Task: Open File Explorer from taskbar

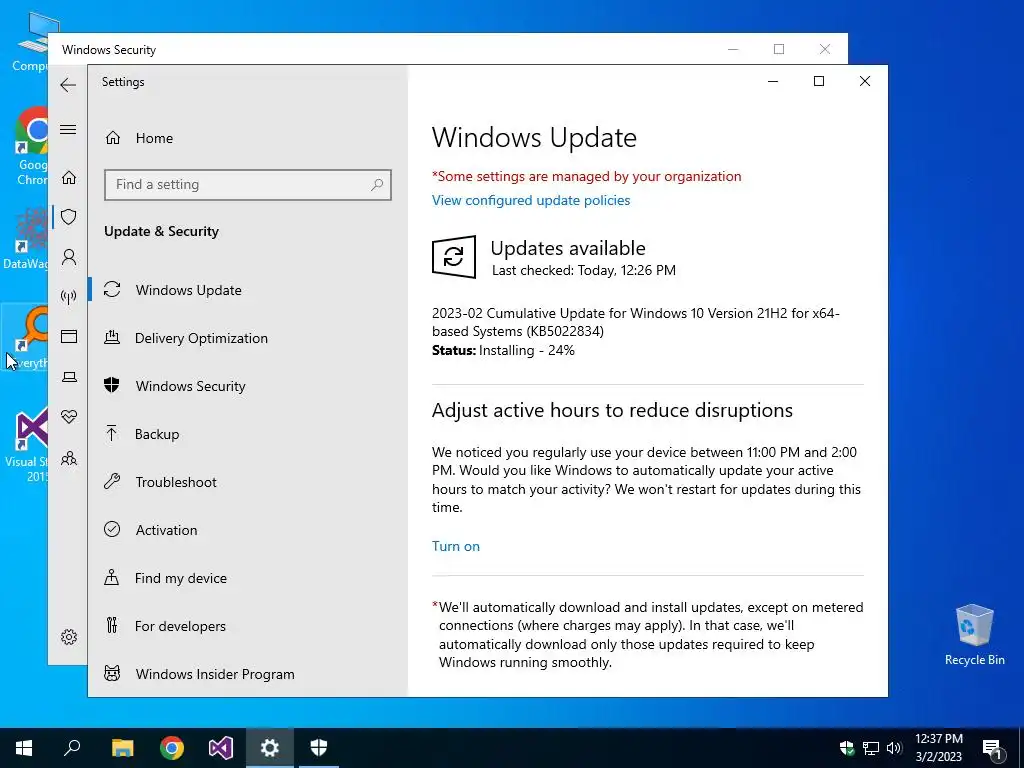Action: pyautogui.click(x=122, y=748)
